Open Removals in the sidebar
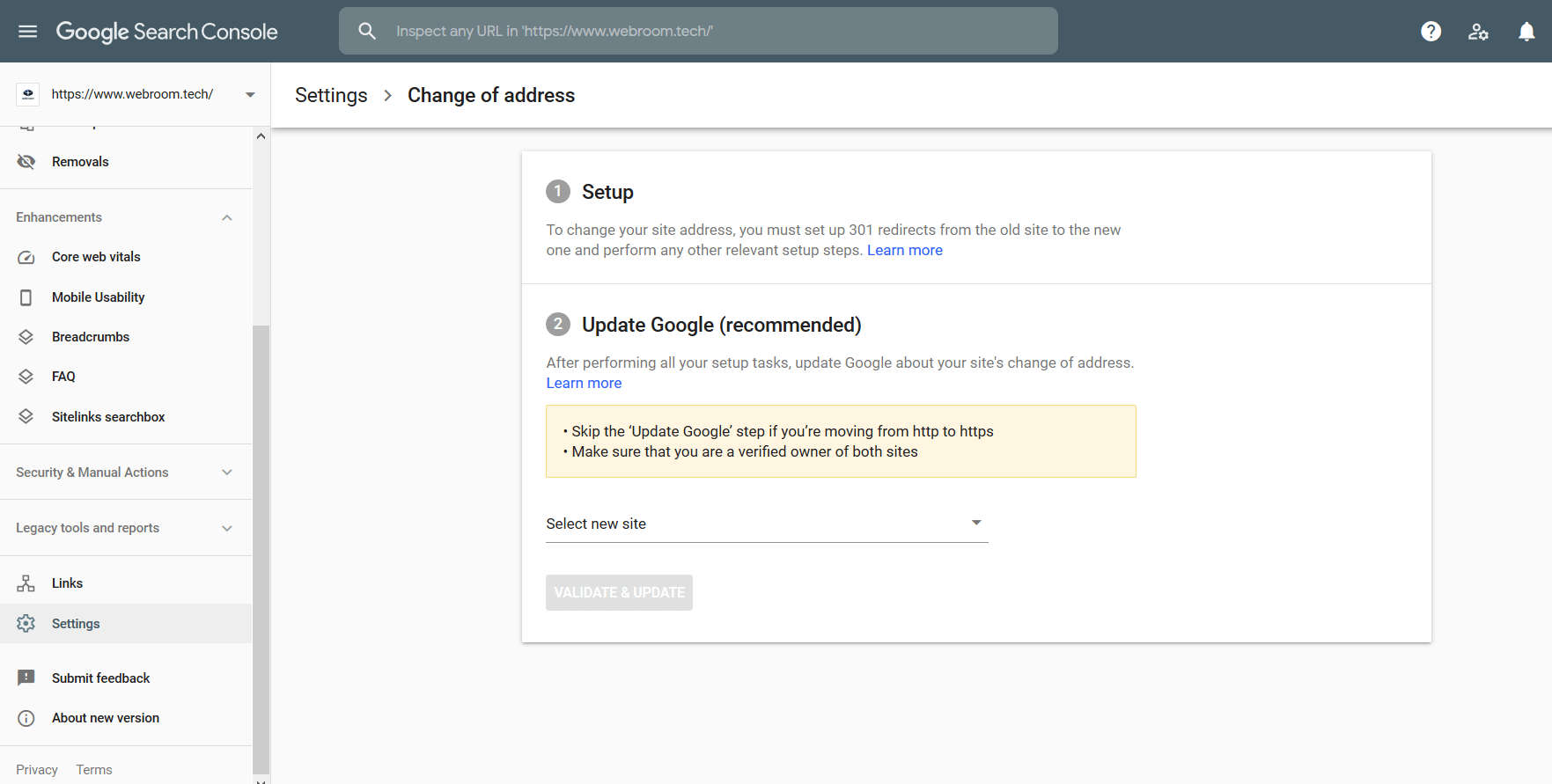 coord(80,162)
